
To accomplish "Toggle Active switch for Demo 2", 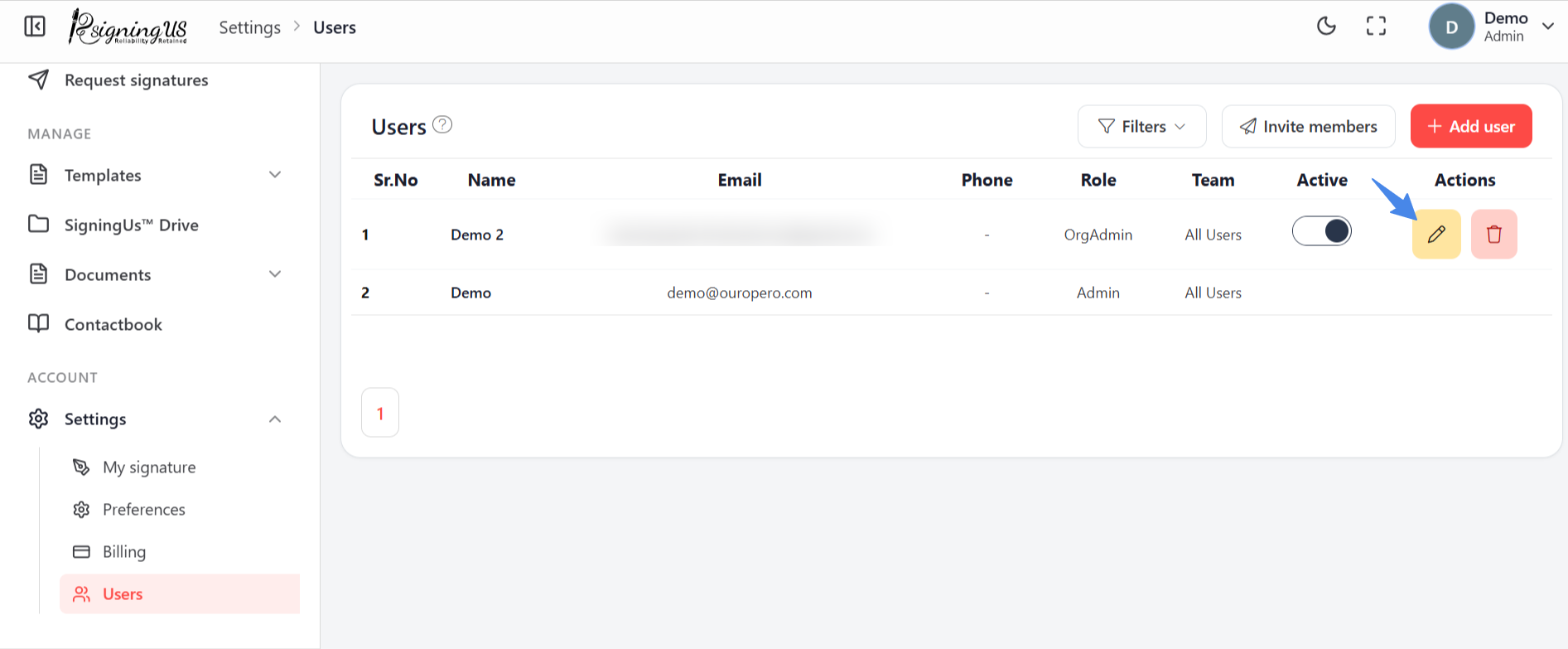I will tap(1322, 231).
